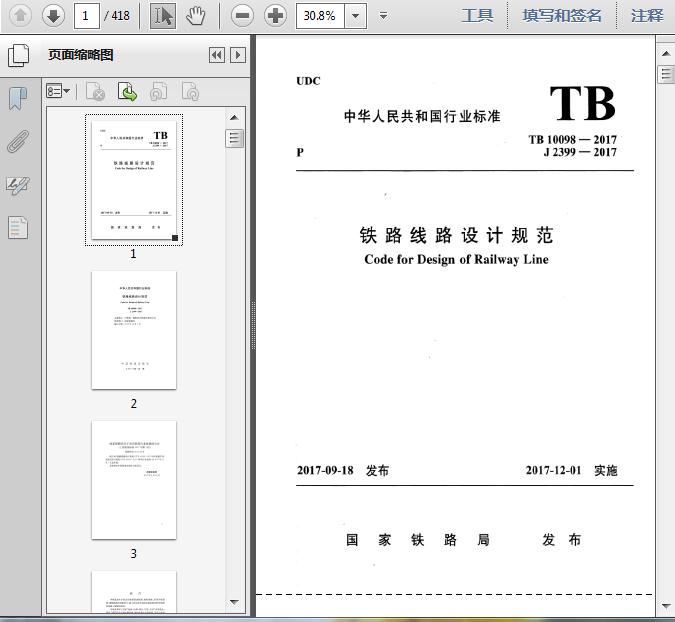Viewport: 675px width, 622px height.
Task: Click document view scroll down arrow
Action: [x=666, y=606]
